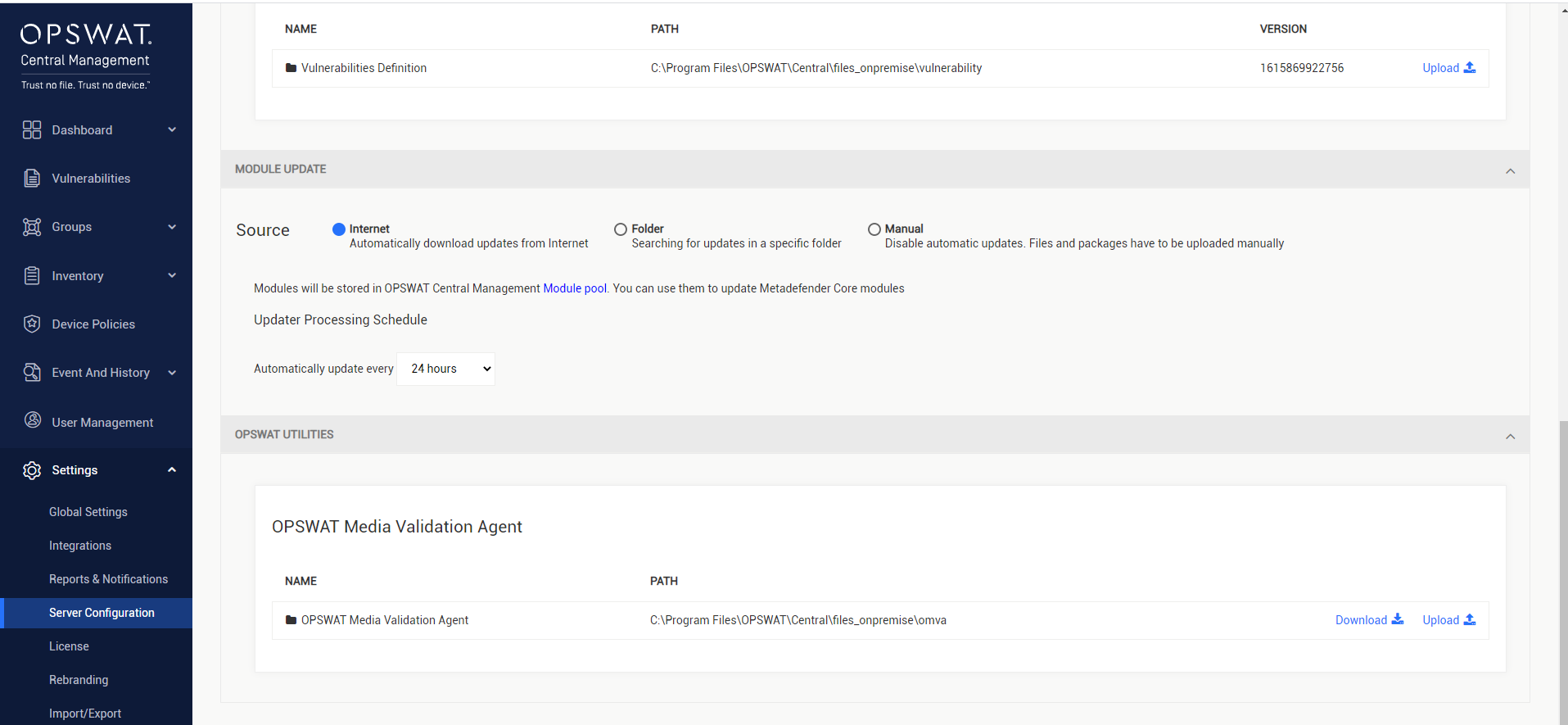Select the Manual source radio button

[x=874, y=229]
